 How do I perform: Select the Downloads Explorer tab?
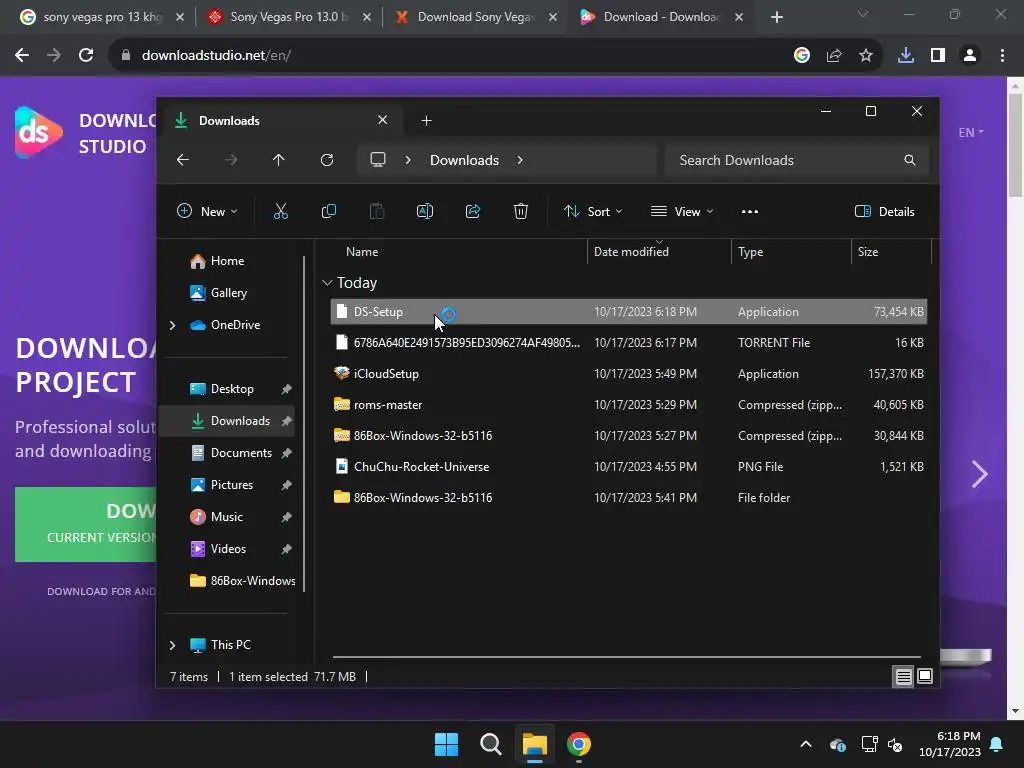281,121
